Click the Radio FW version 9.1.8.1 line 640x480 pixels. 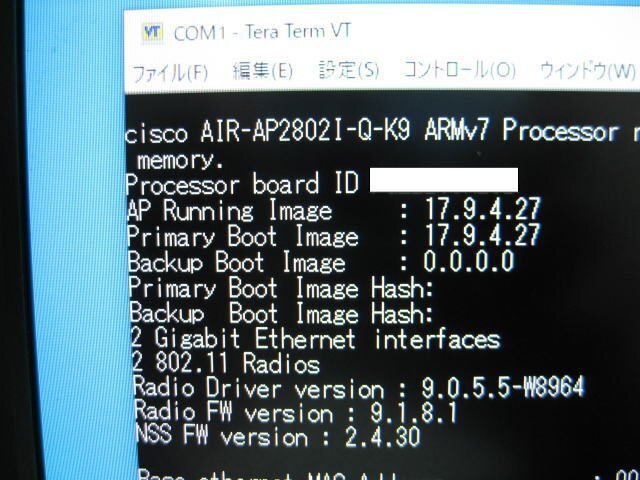(296, 412)
